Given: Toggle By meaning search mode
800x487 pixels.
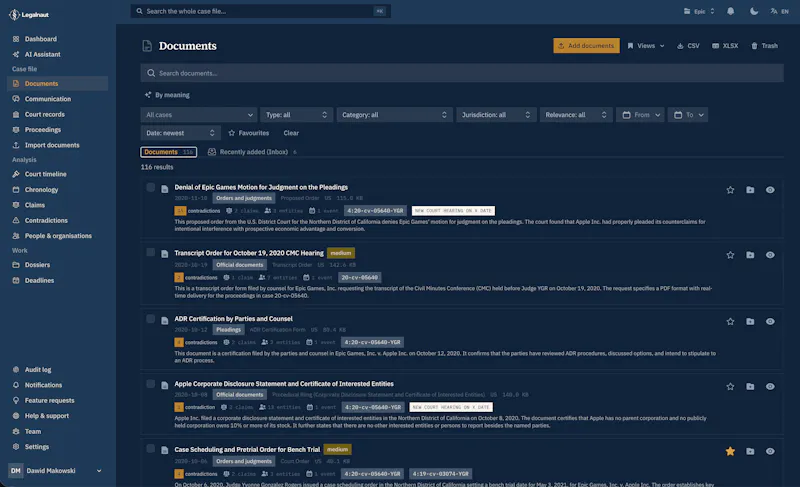Looking at the screenshot, I should point(167,95).
